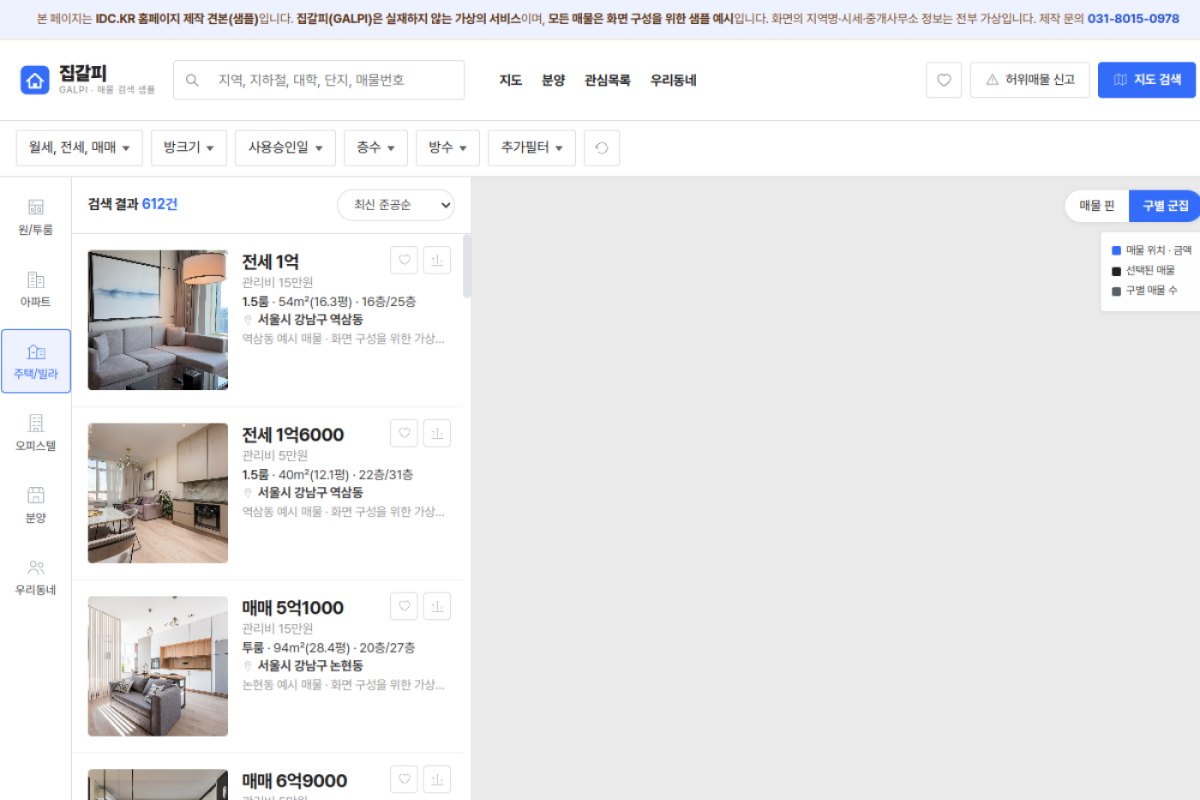Open the 우리동네 nav menu item
This screenshot has width=1200, height=800.
pos(673,80)
